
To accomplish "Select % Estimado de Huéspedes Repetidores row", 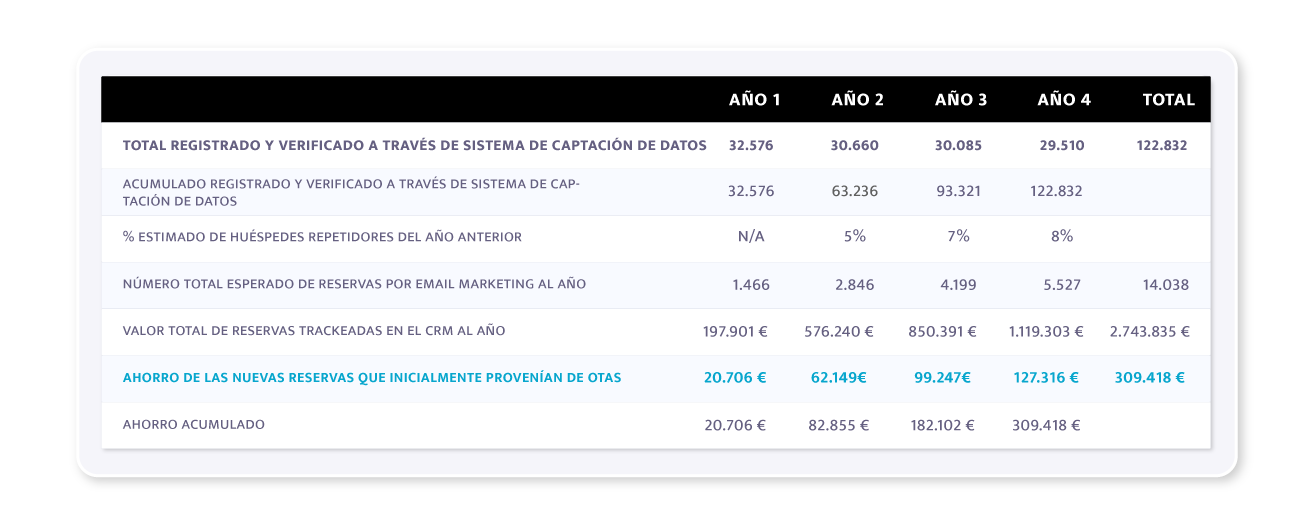I will pyautogui.click(x=656, y=238).
